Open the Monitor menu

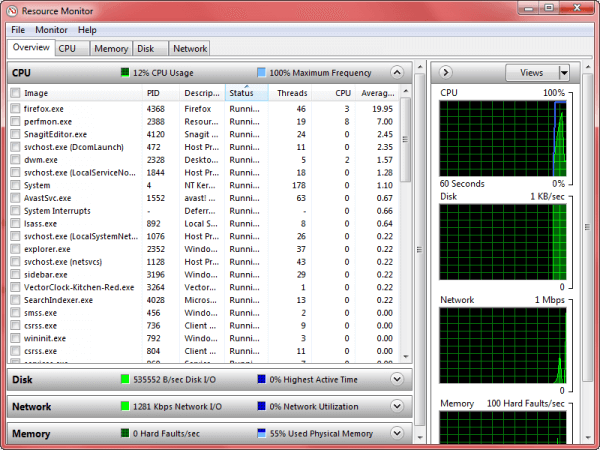[x=51, y=30]
